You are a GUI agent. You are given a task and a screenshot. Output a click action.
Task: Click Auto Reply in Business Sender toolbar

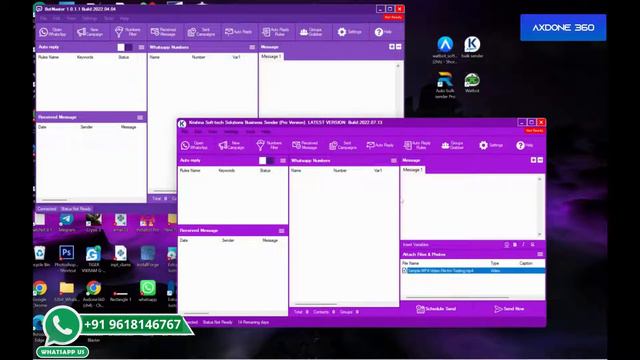coord(380,145)
